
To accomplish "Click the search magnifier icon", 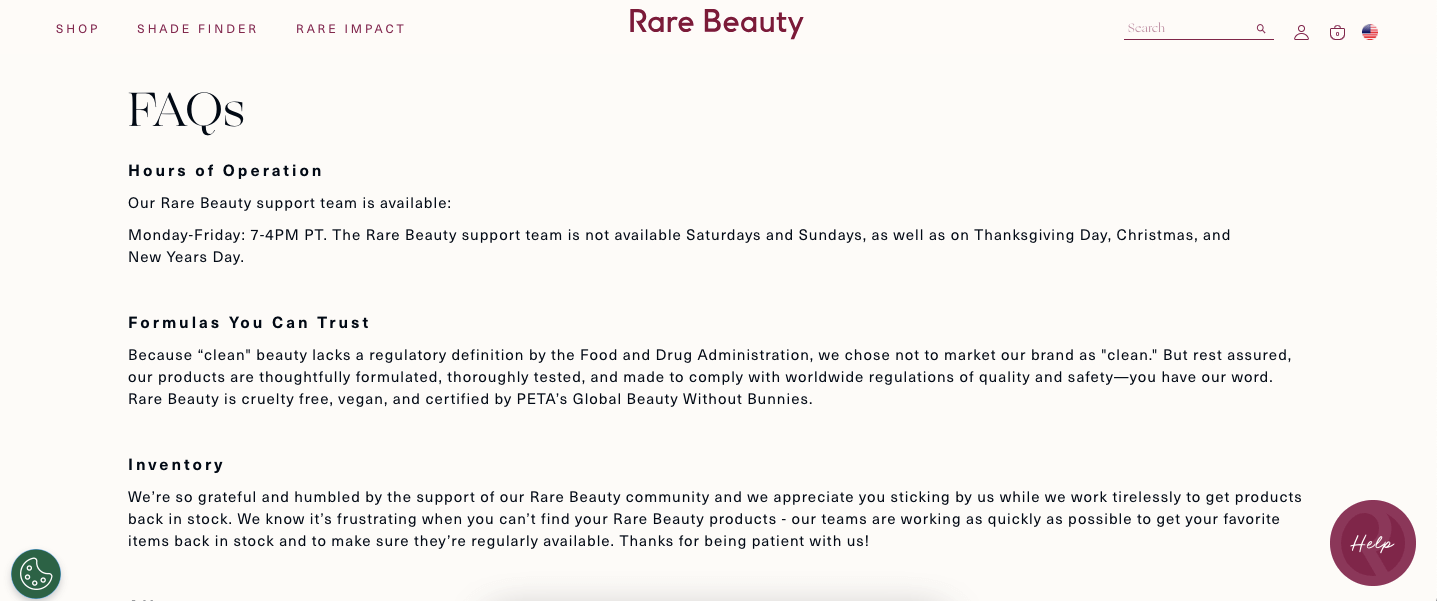I will click(x=1261, y=29).
